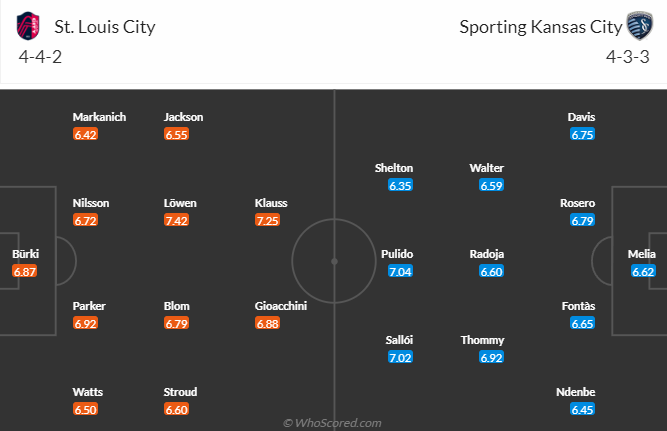Click the Sporting Kansas City crest logo
Viewport: 667px width, 431px height.
click(640, 26)
